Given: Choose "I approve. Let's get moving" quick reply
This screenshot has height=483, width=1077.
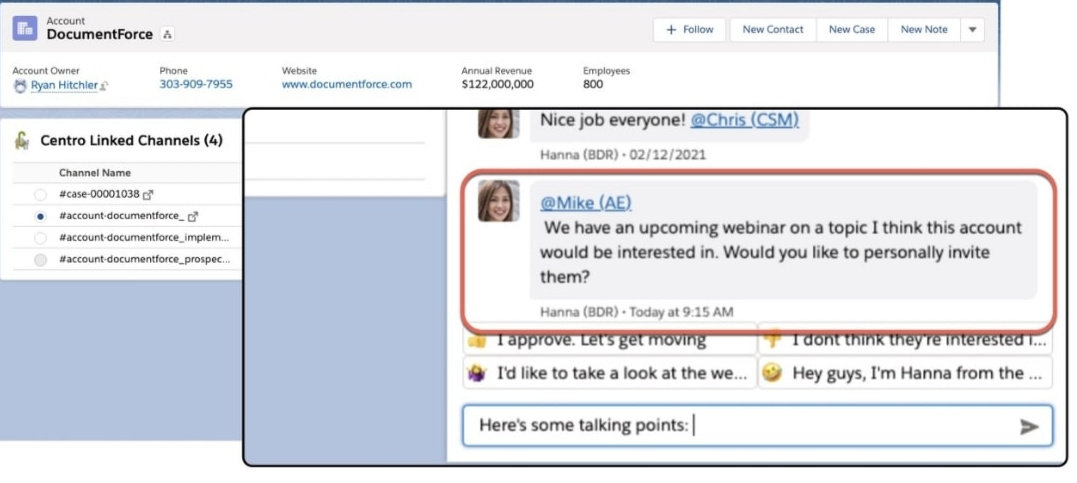Looking at the screenshot, I should point(610,339).
